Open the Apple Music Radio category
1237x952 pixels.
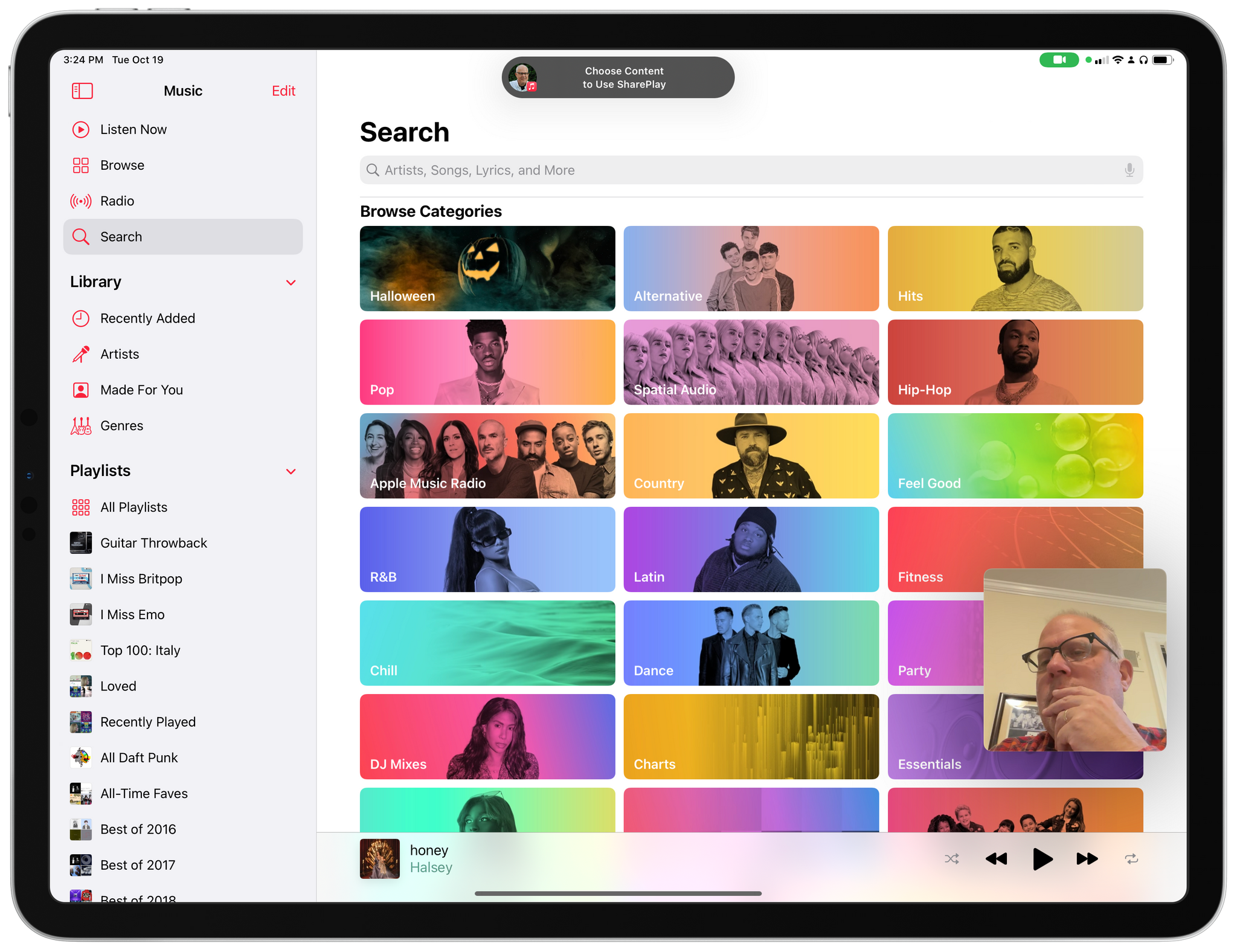[487, 456]
